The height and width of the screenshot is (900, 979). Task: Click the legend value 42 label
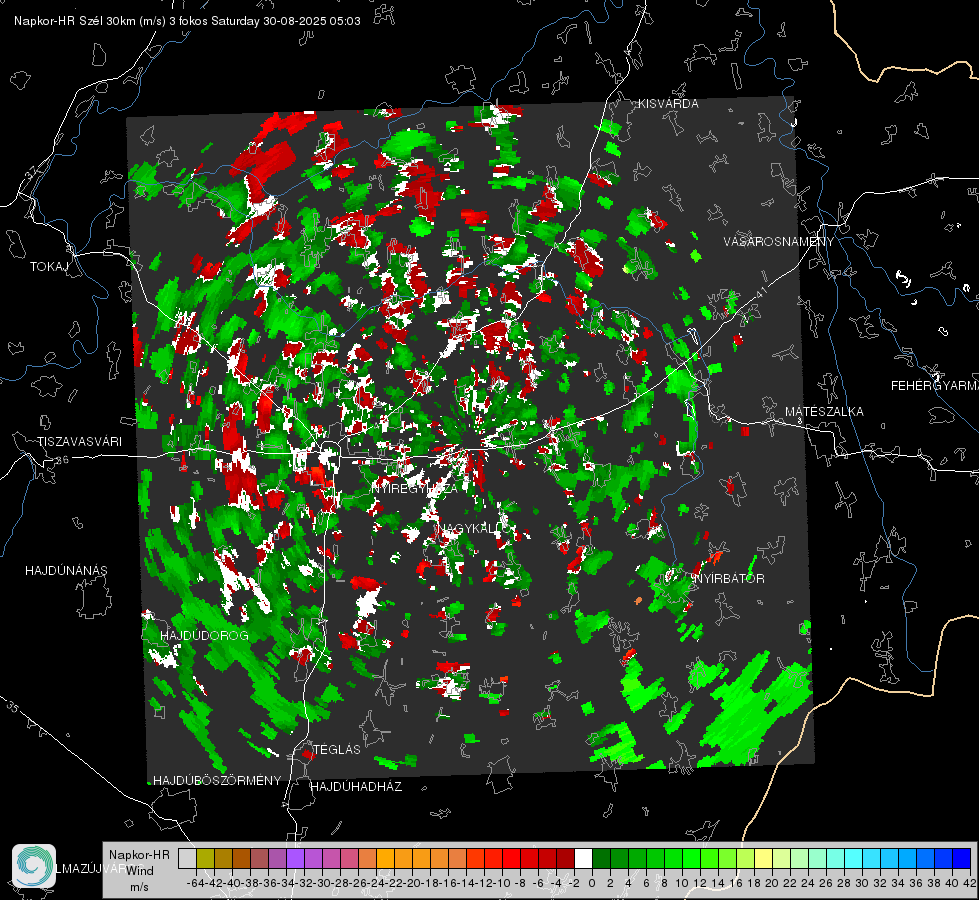(970, 883)
